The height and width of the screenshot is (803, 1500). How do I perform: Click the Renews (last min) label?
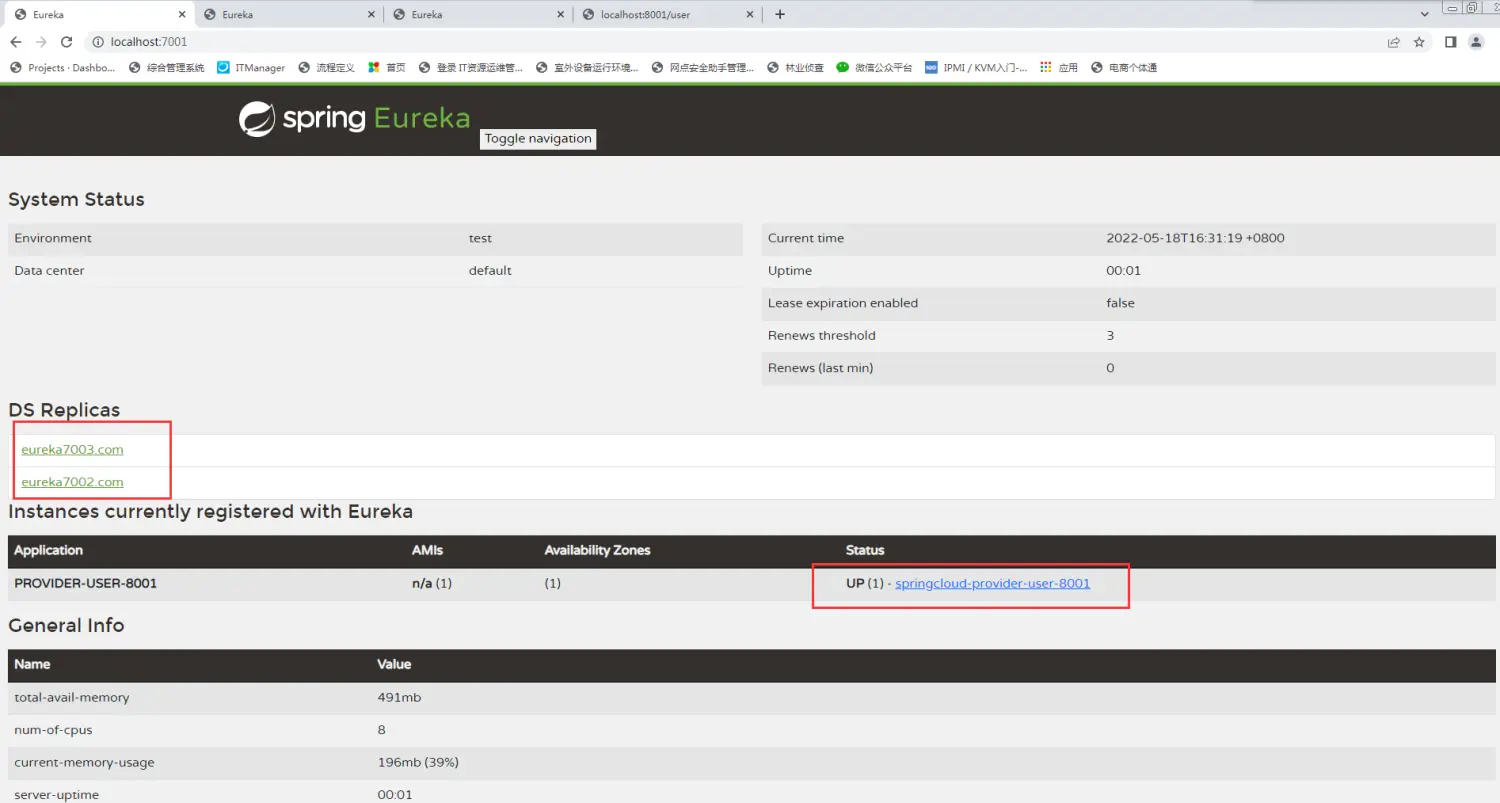coord(820,368)
